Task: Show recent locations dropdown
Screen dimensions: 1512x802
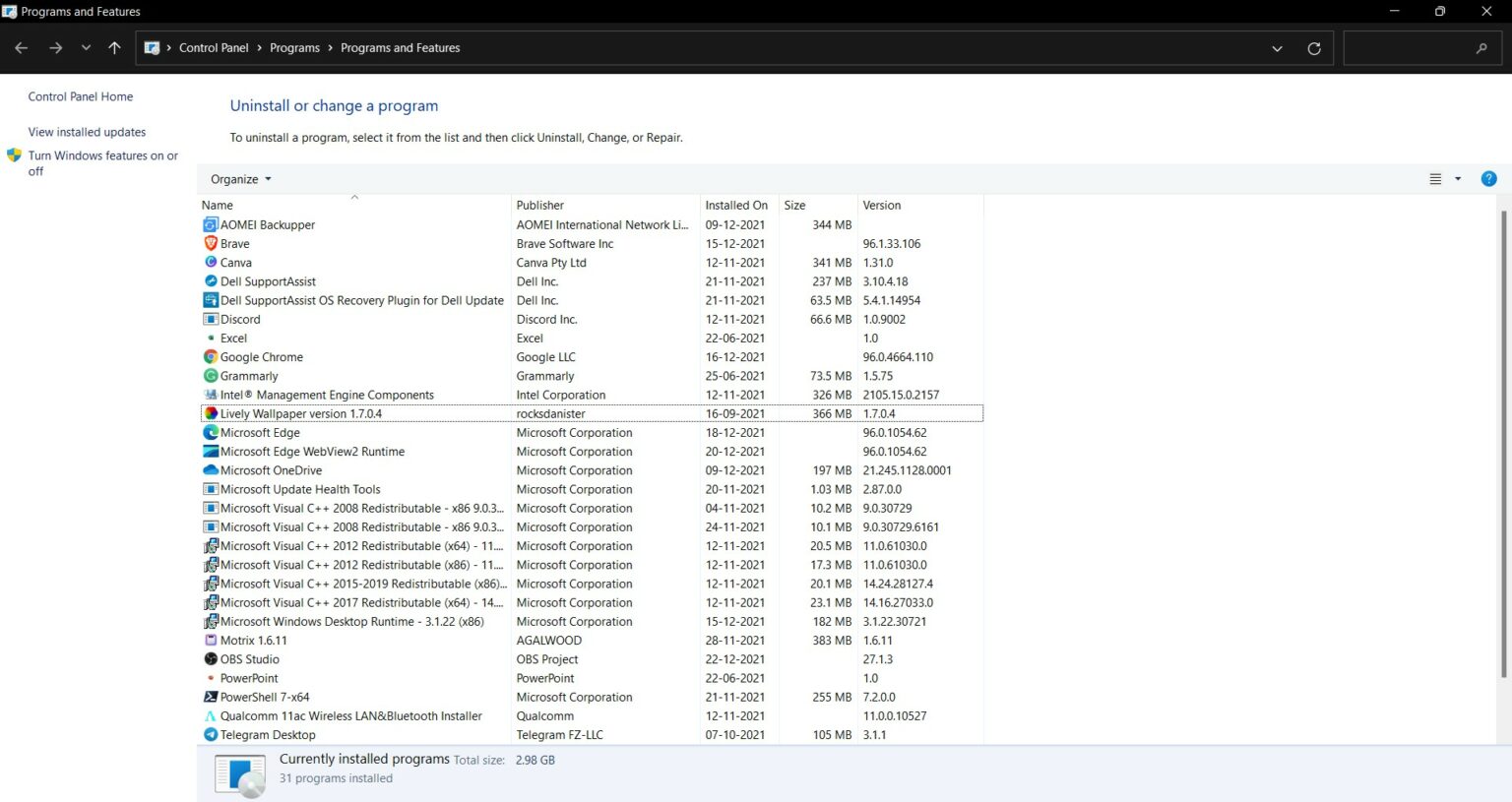Action: point(86,48)
